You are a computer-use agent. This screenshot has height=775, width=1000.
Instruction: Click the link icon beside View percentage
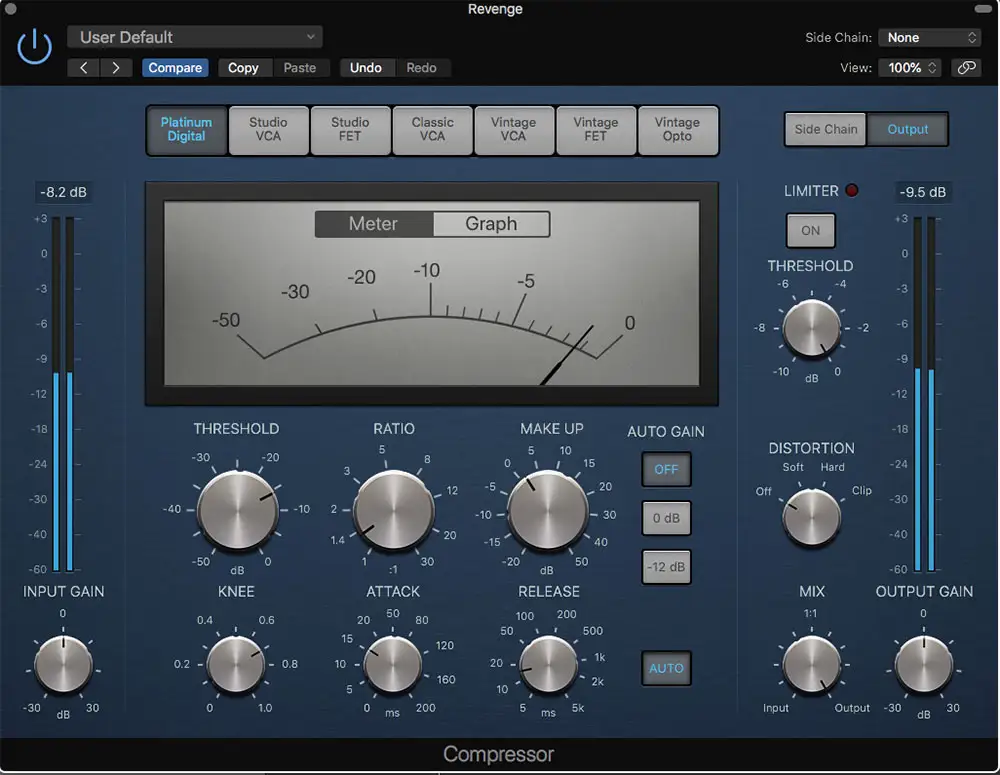click(965, 68)
